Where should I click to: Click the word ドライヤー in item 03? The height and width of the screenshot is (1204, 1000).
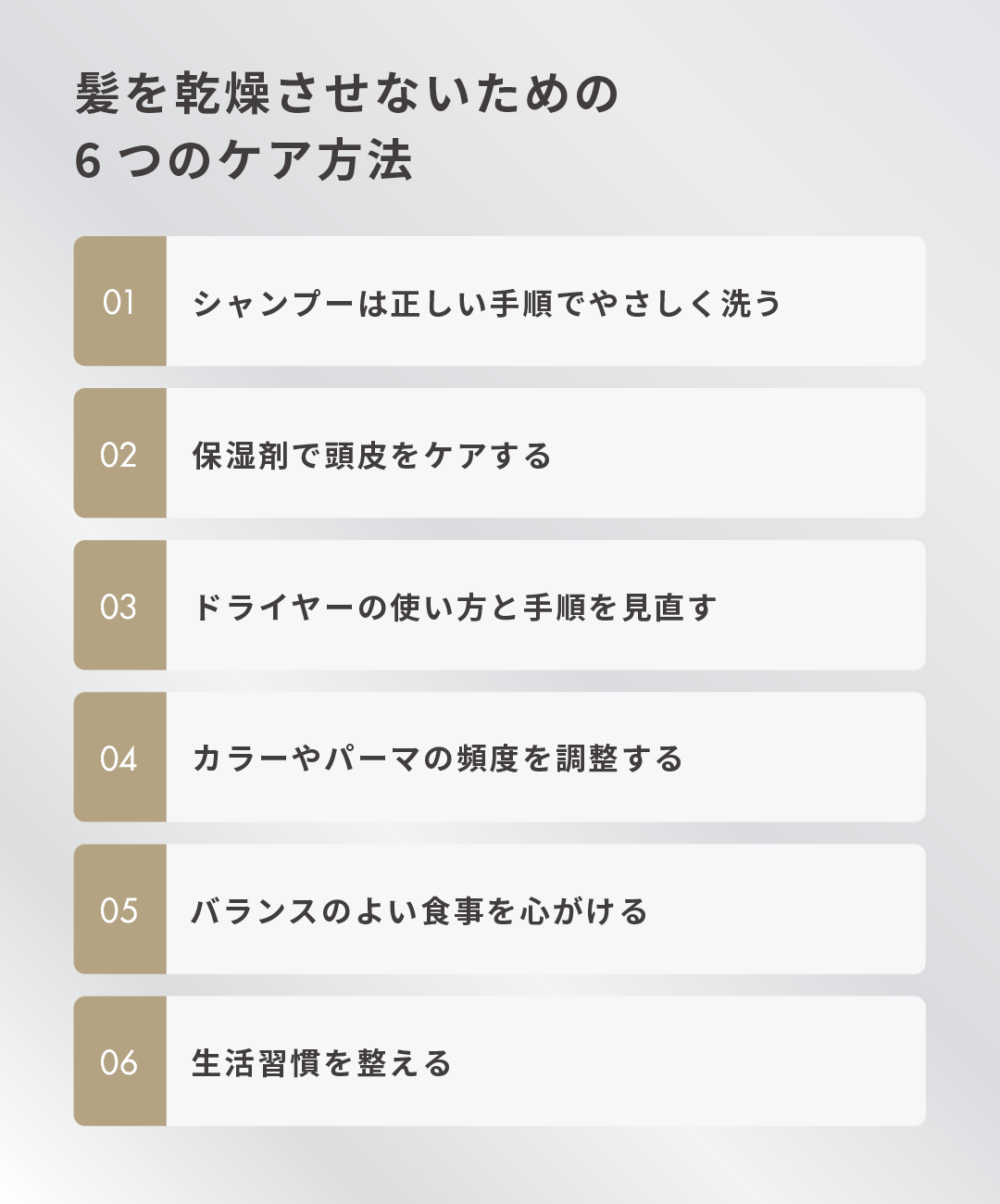coord(274,607)
